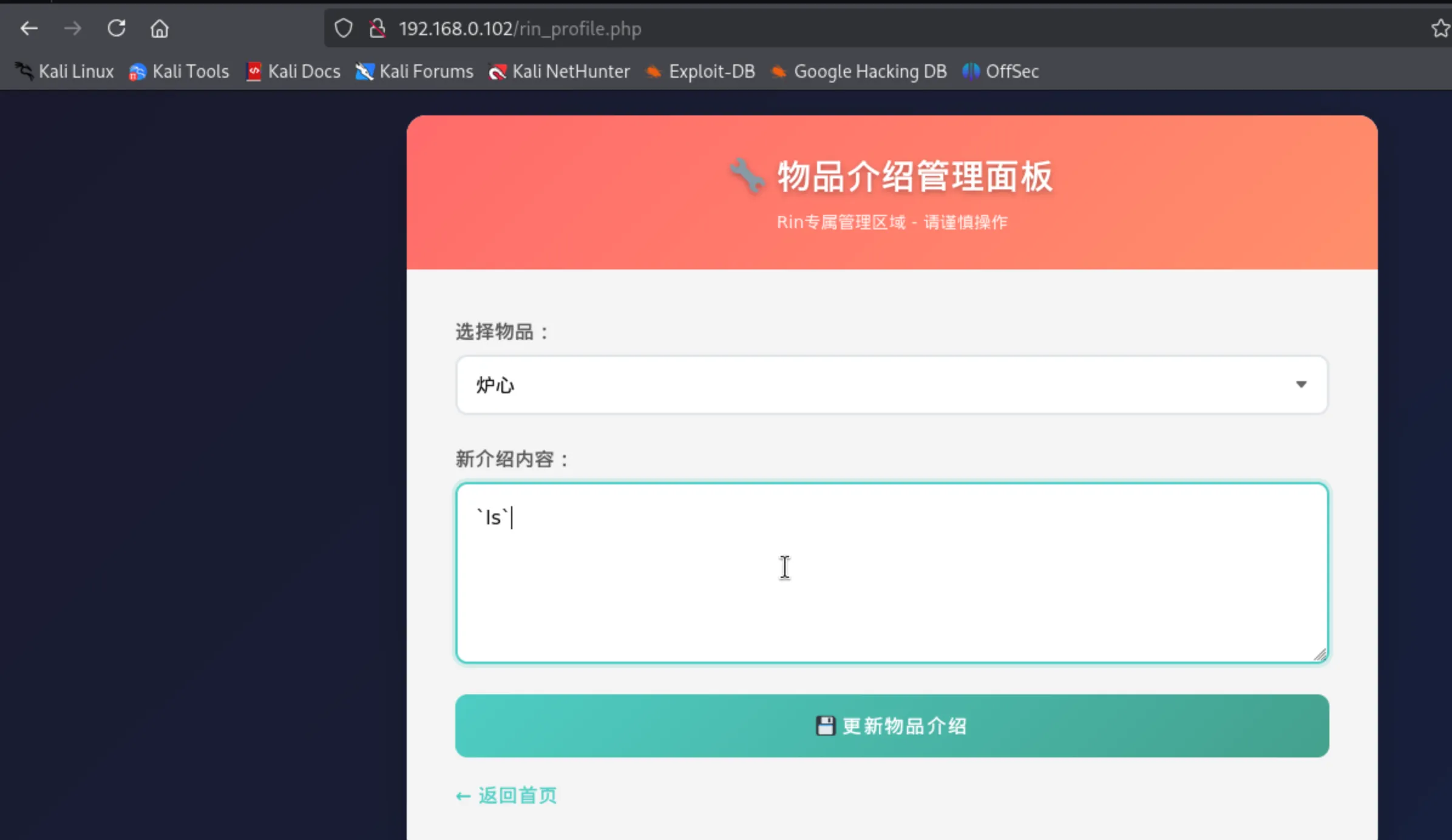Open the Google Hacking DB bookmark
Image resolution: width=1452 pixels, height=840 pixels.
click(x=858, y=72)
